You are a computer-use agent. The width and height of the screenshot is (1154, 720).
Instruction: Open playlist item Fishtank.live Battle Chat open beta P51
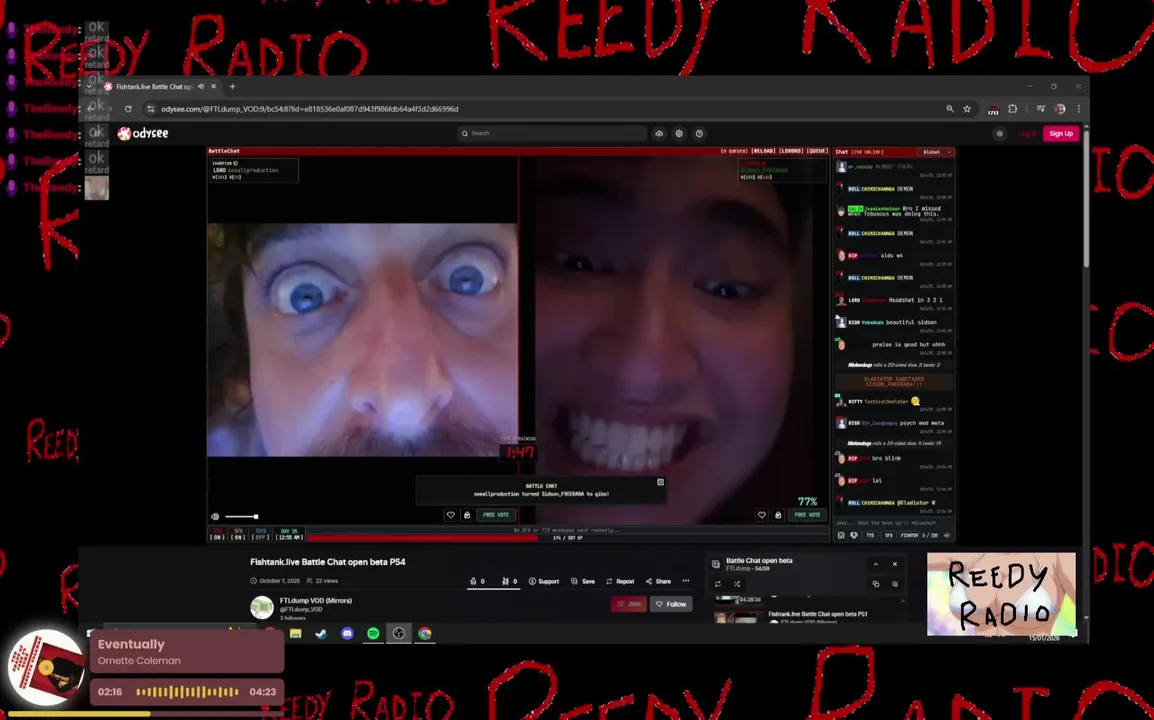[x=818, y=614]
